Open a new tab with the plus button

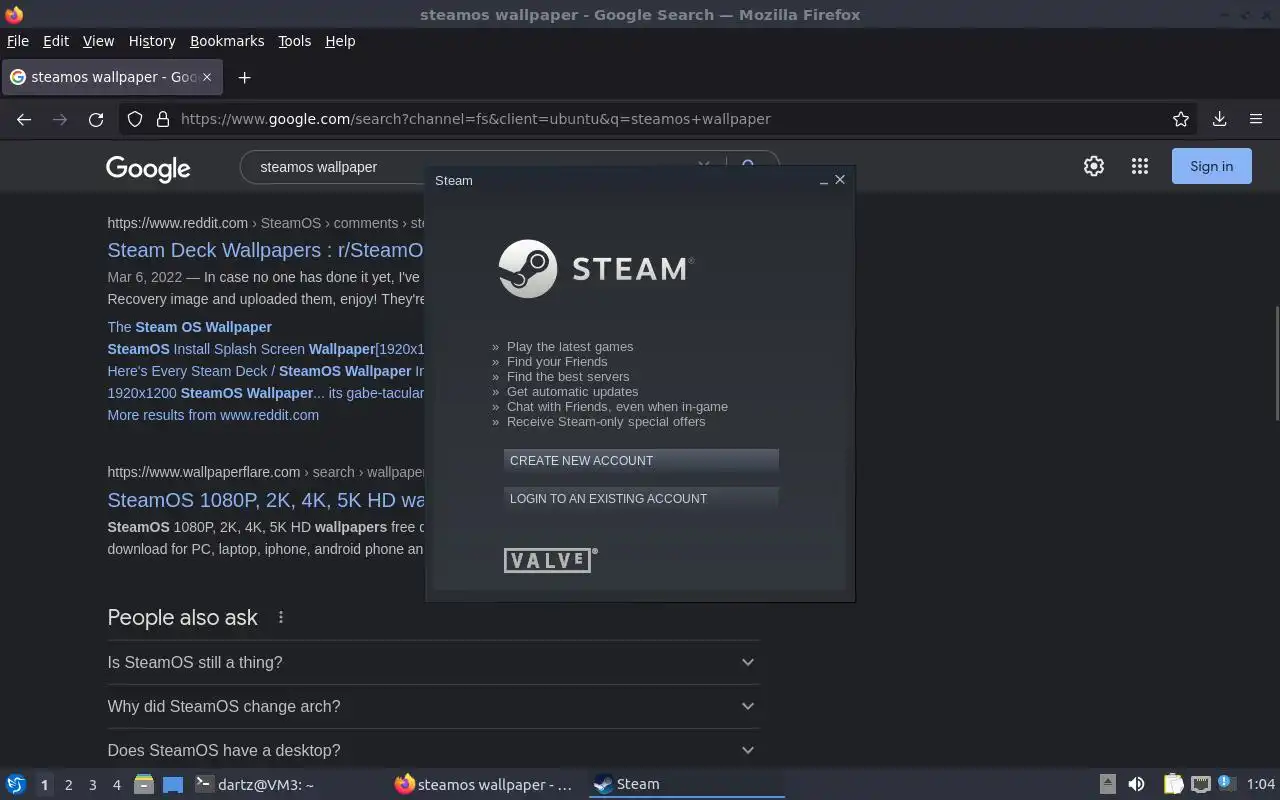(244, 77)
